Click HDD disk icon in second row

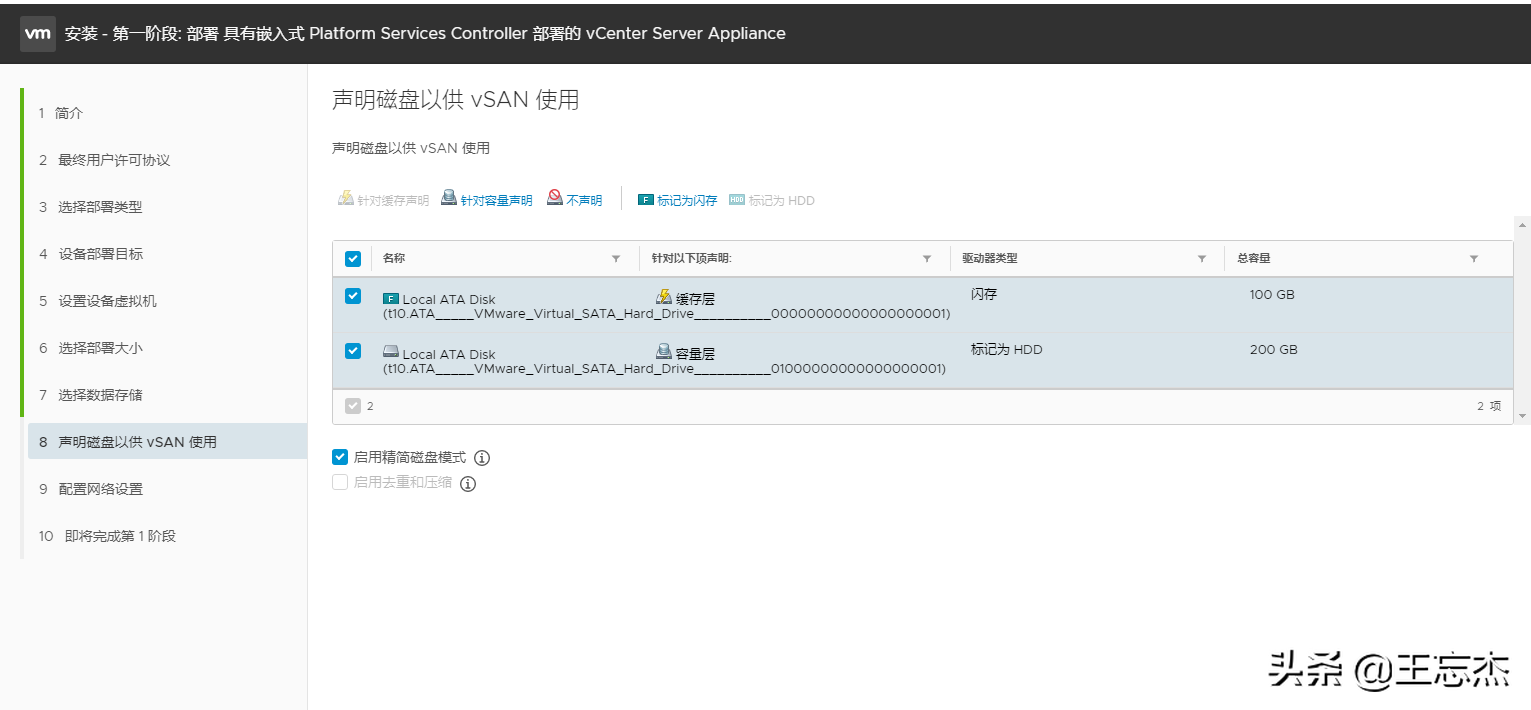tap(391, 352)
